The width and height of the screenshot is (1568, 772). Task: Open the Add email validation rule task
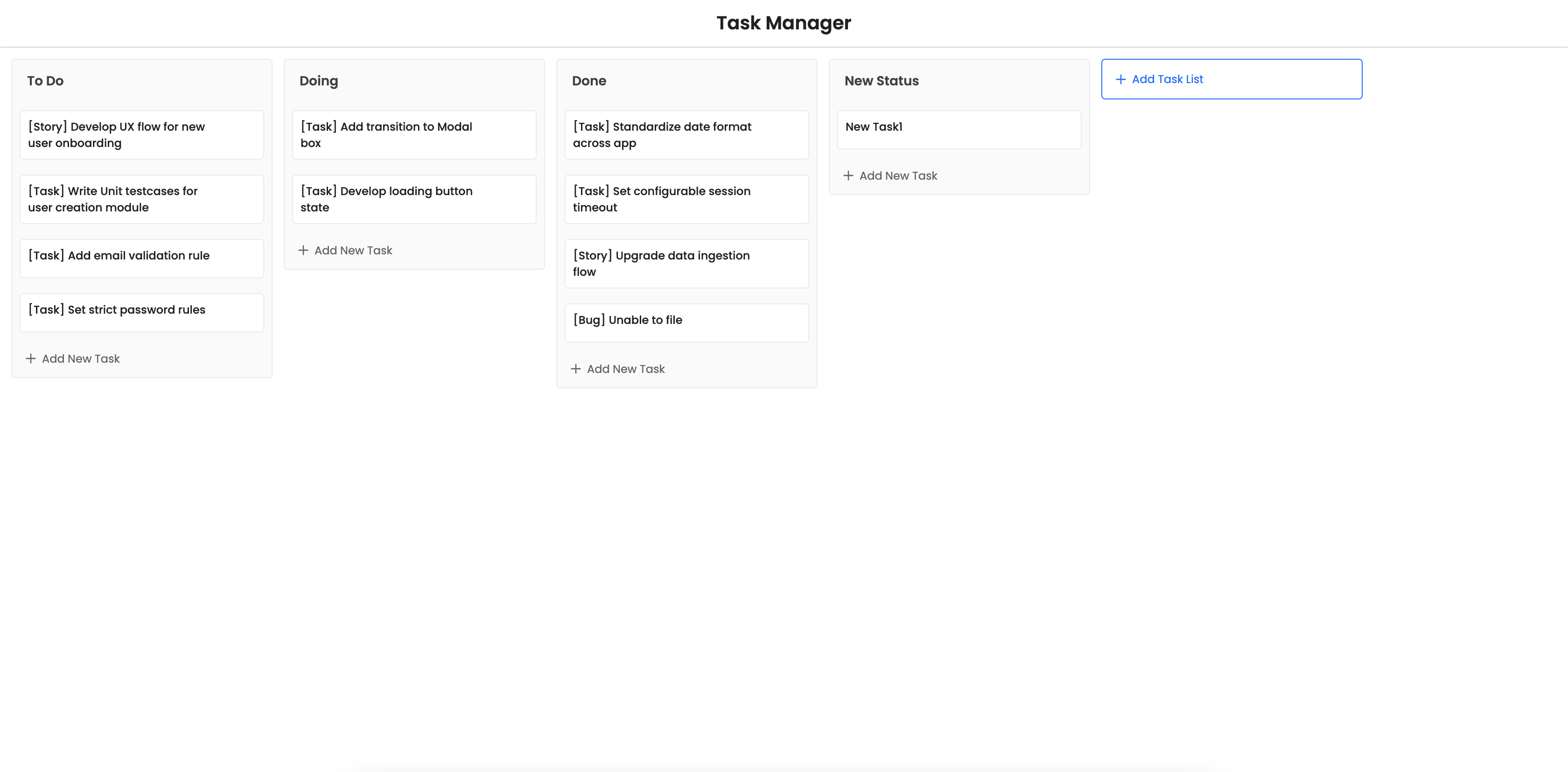tap(141, 258)
